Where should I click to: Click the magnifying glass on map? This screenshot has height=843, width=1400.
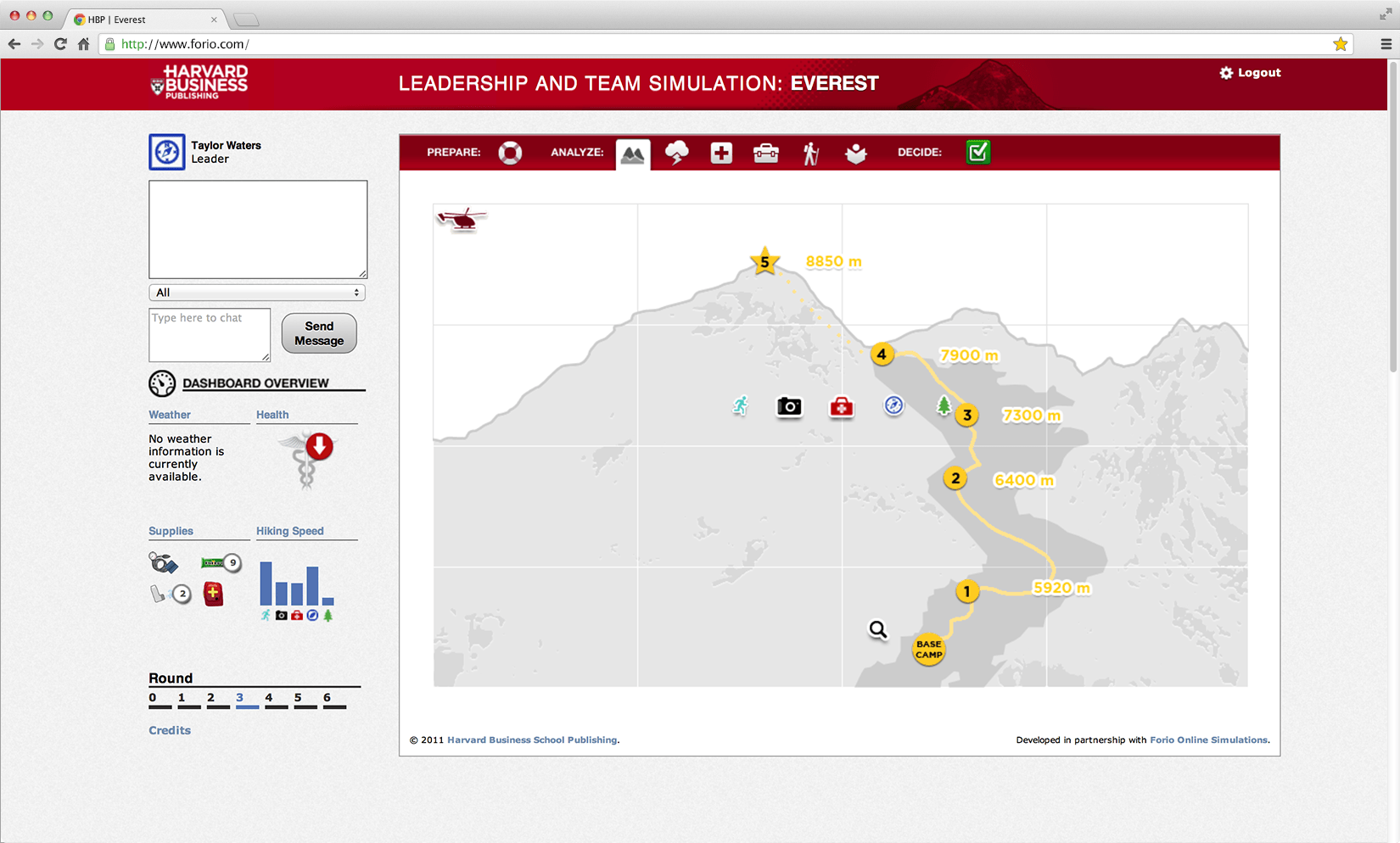[x=878, y=629]
